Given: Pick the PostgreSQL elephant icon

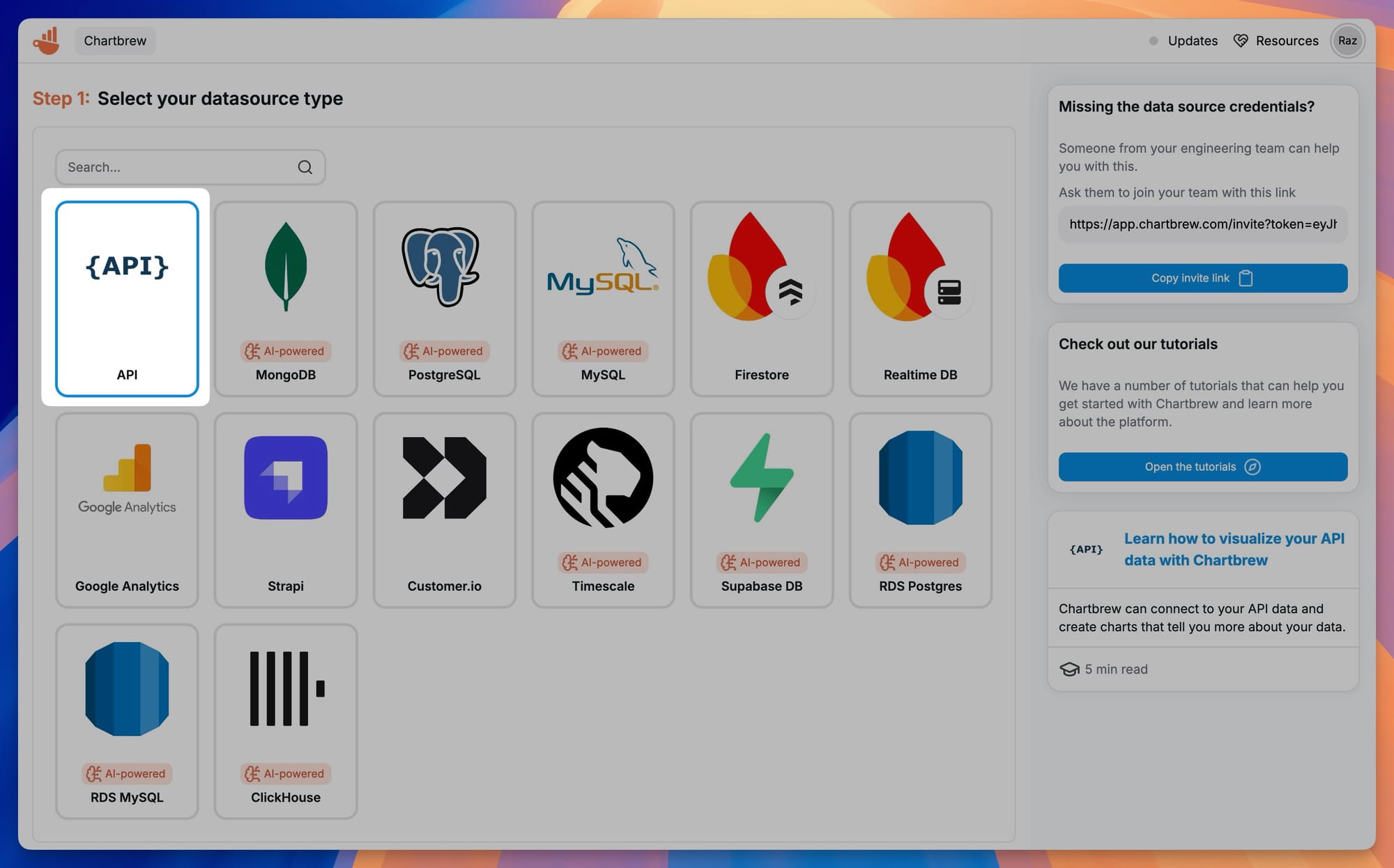Looking at the screenshot, I should pos(444,268).
